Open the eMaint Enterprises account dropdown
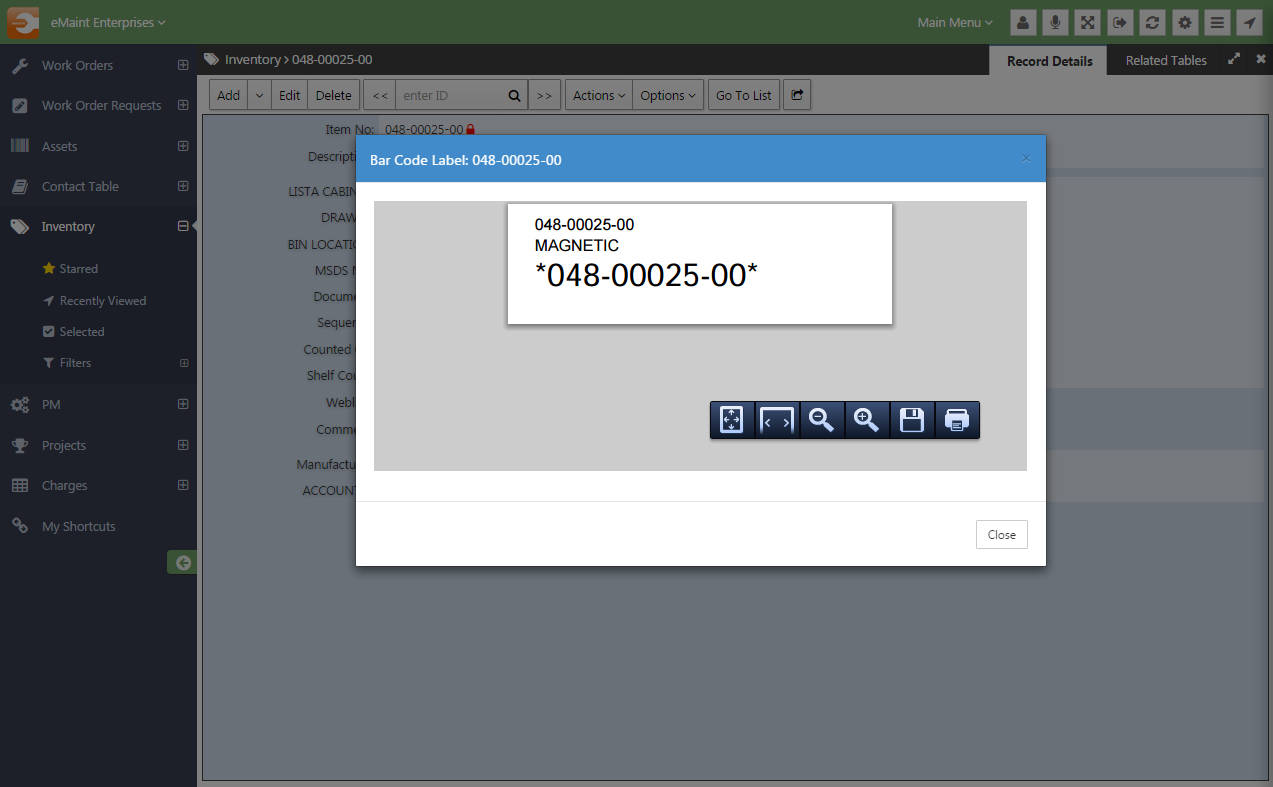This screenshot has width=1273, height=787. click(x=108, y=22)
